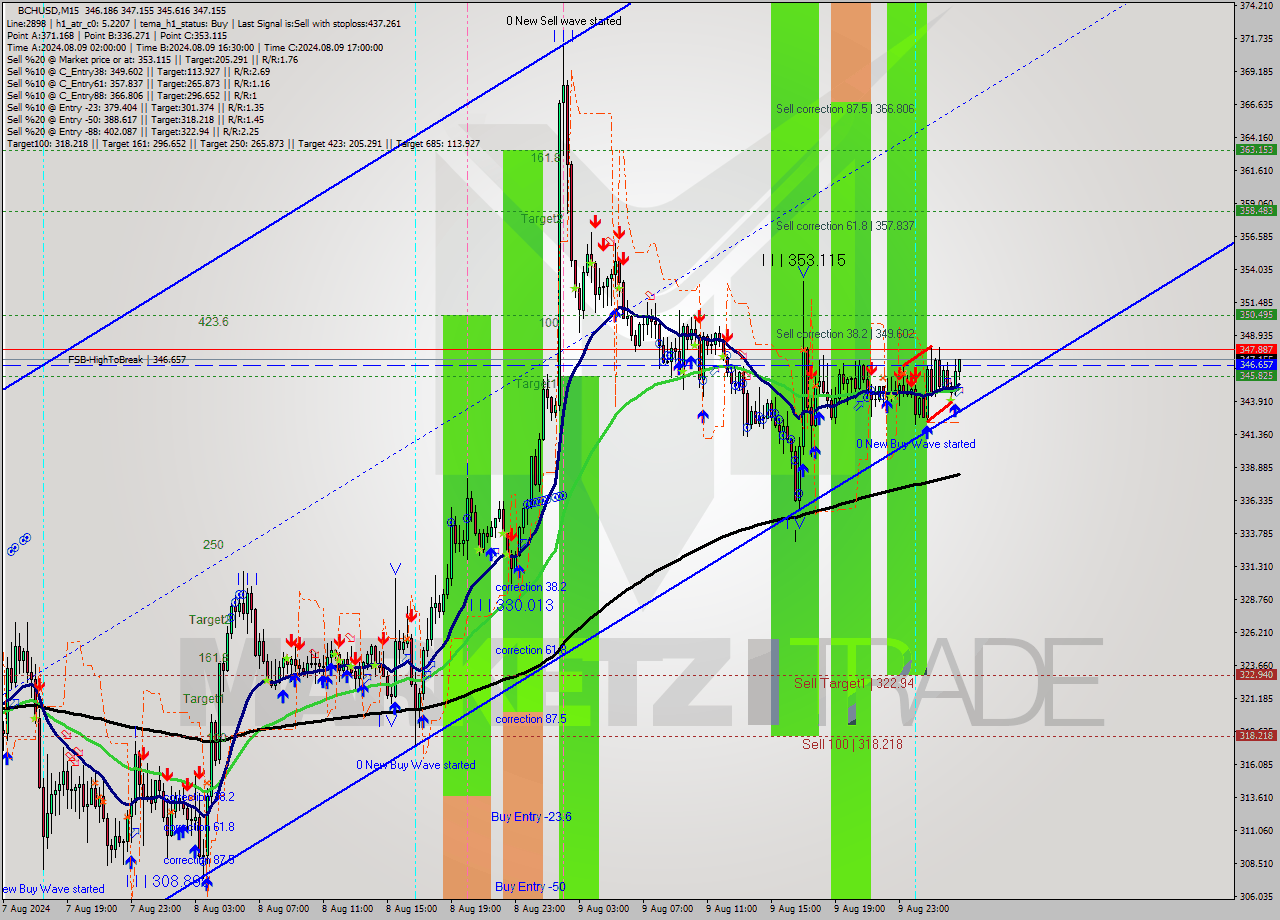Image resolution: width=1280 pixels, height=920 pixels.
Task: Click the 'Sell Target1 | 322.94' label
Action: coord(854,683)
